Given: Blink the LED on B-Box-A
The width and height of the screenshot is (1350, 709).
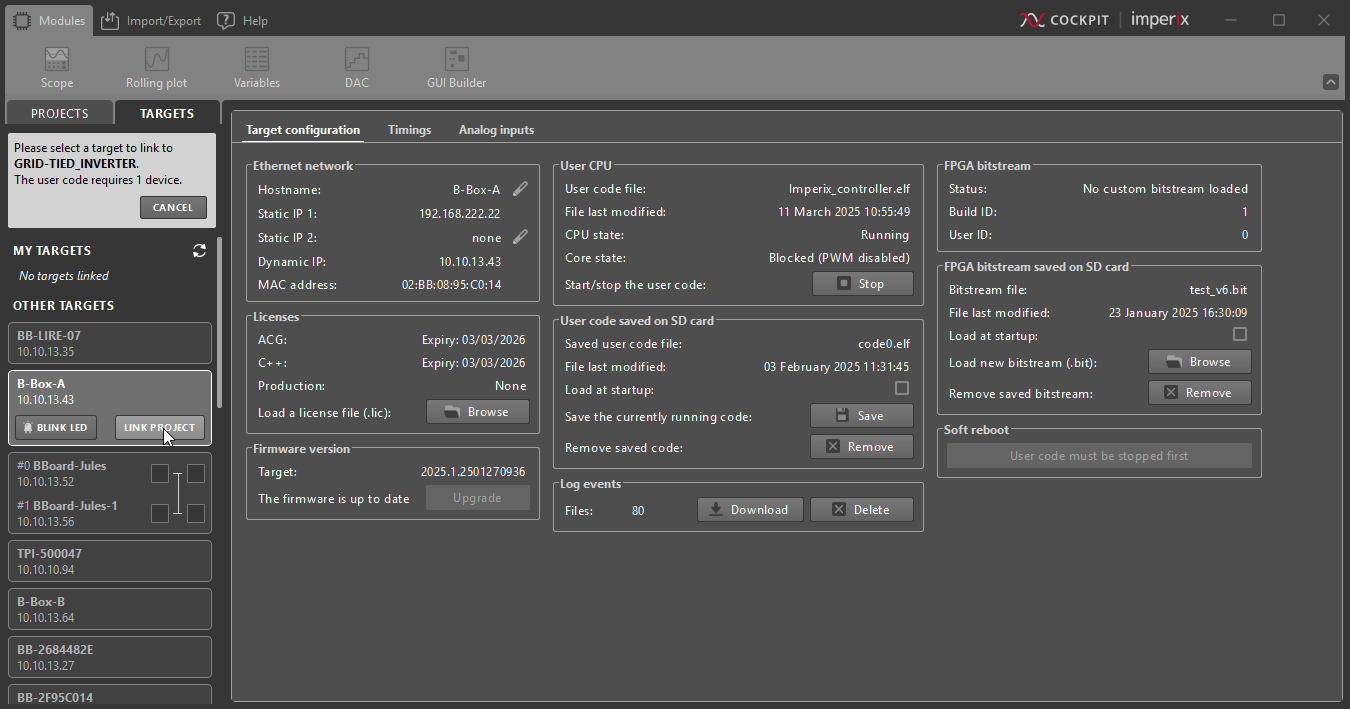Looking at the screenshot, I should [57, 427].
